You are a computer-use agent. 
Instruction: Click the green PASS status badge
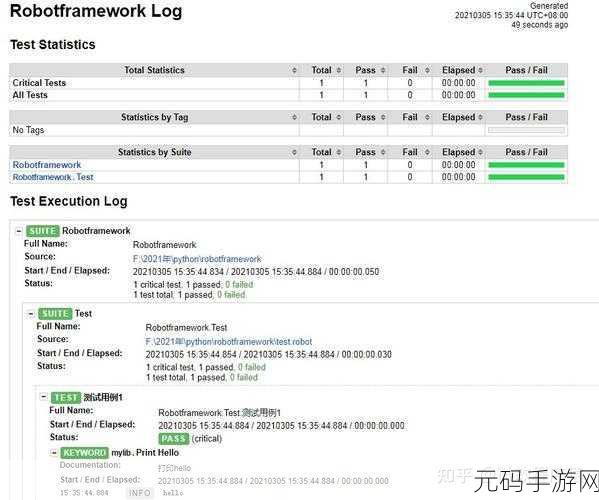point(173,439)
